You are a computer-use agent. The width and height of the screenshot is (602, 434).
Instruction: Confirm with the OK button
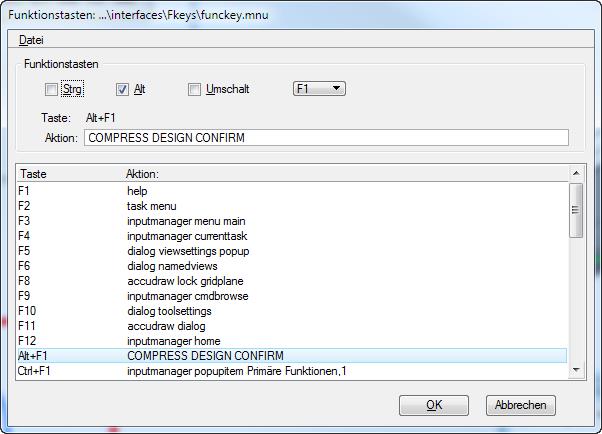[x=434, y=405]
